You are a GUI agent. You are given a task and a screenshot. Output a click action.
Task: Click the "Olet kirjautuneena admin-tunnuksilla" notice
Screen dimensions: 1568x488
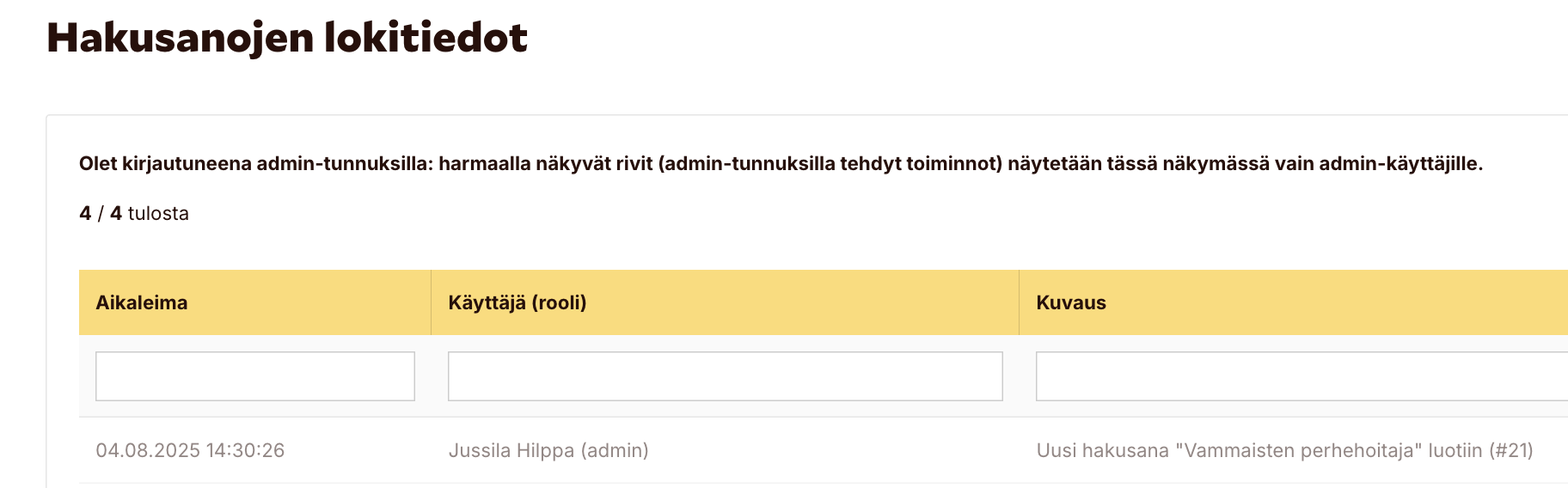coord(256,163)
